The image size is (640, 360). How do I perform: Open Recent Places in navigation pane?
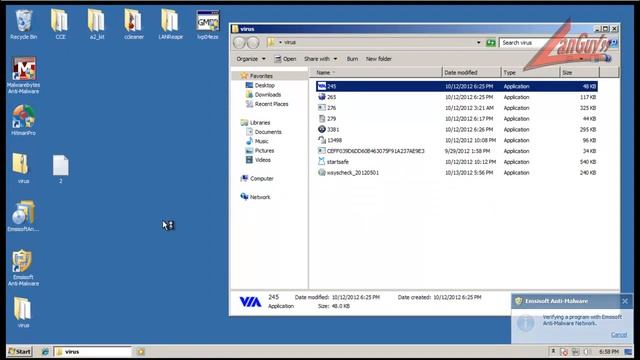tap(267, 104)
